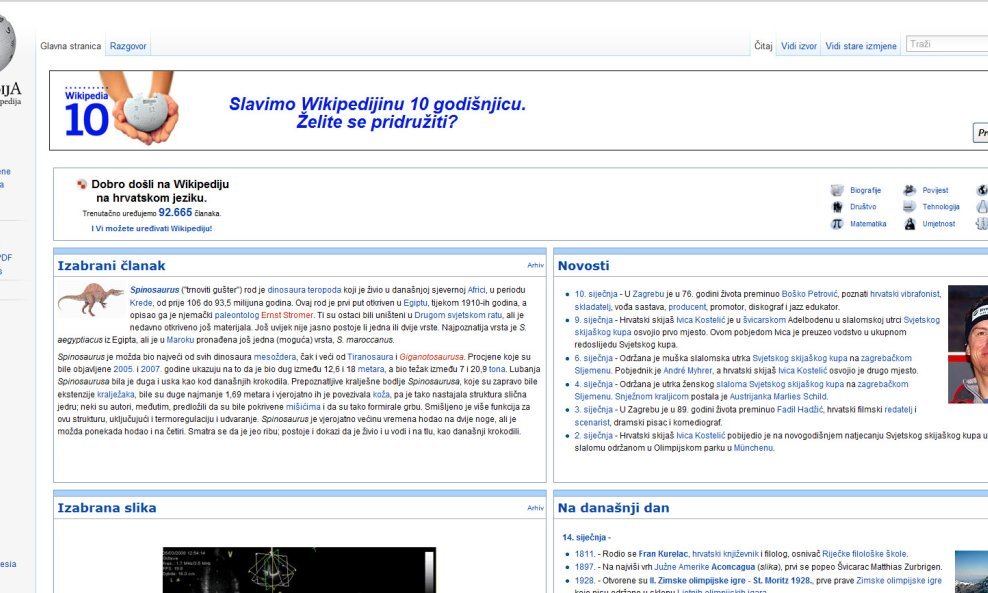
Task: Click the Izabrani članak heading
Action: [112, 266]
